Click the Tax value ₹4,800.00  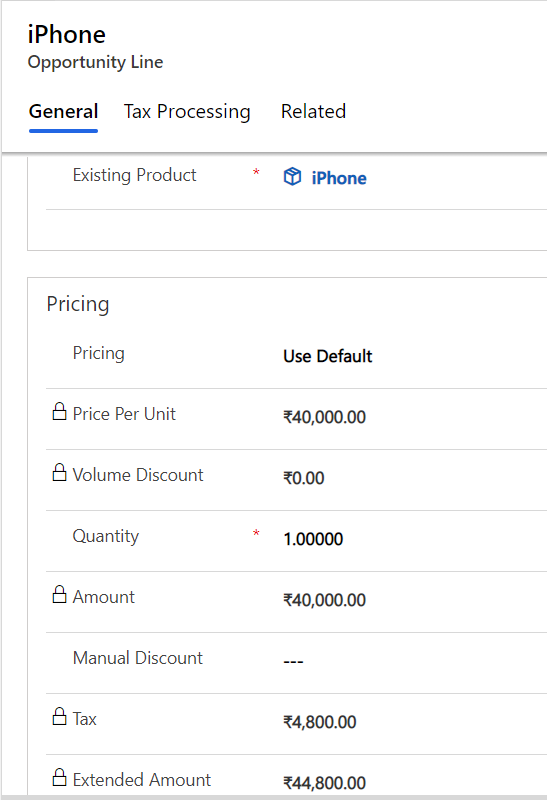[x=320, y=722]
